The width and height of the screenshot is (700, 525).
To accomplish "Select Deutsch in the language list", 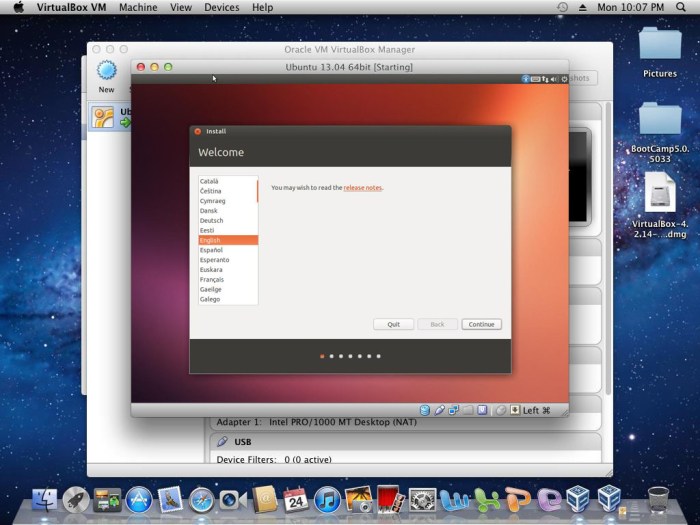I will click(x=212, y=220).
